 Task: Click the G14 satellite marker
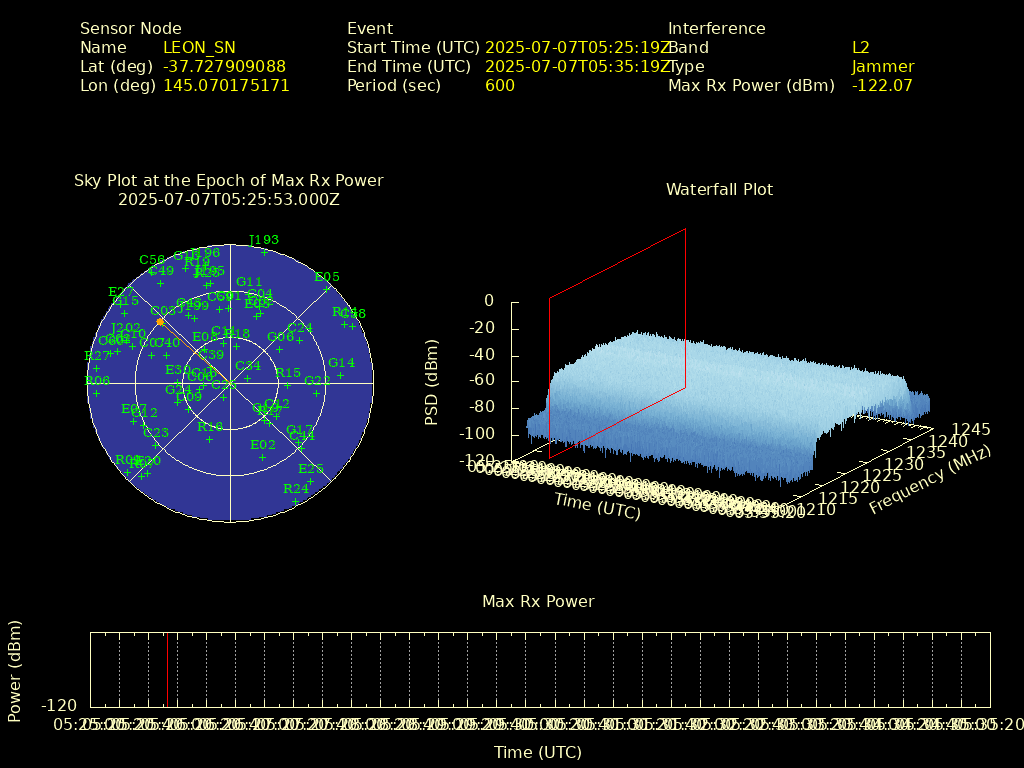pyautogui.click(x=341, y=375)
